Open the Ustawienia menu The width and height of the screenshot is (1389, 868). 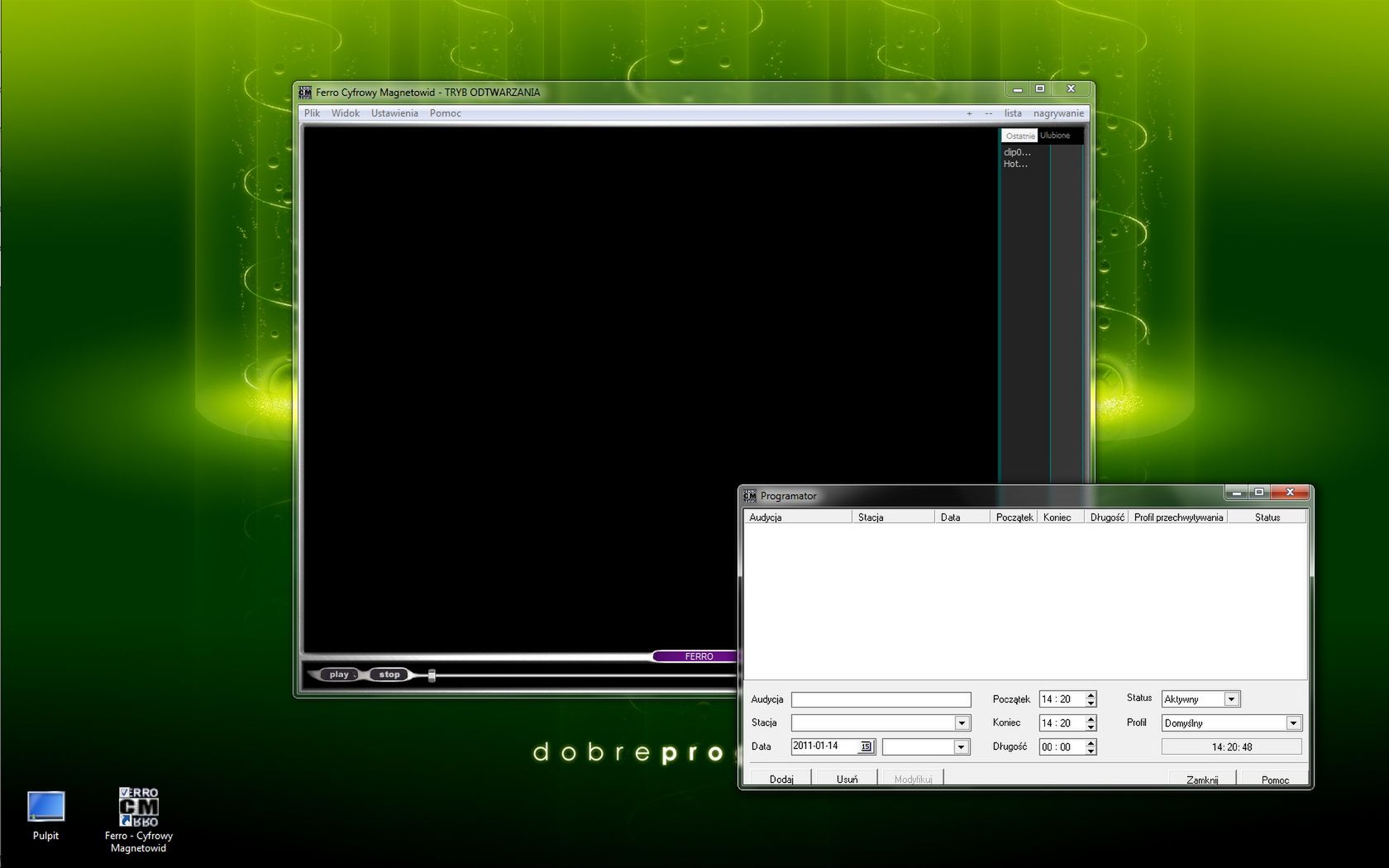(394, 113)
